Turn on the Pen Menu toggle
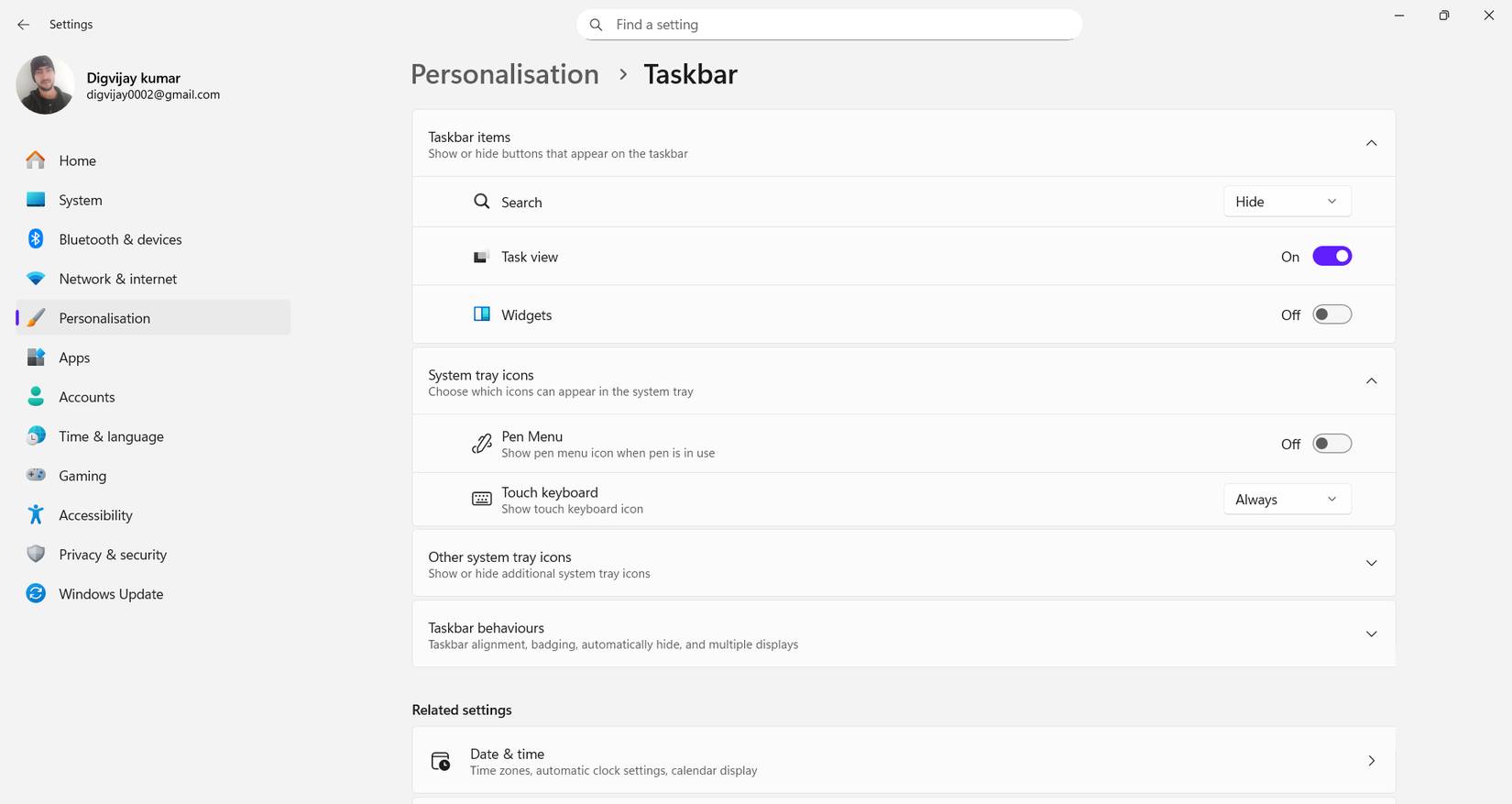Viewport: 1512px width, 804px height. [1331, 444]
